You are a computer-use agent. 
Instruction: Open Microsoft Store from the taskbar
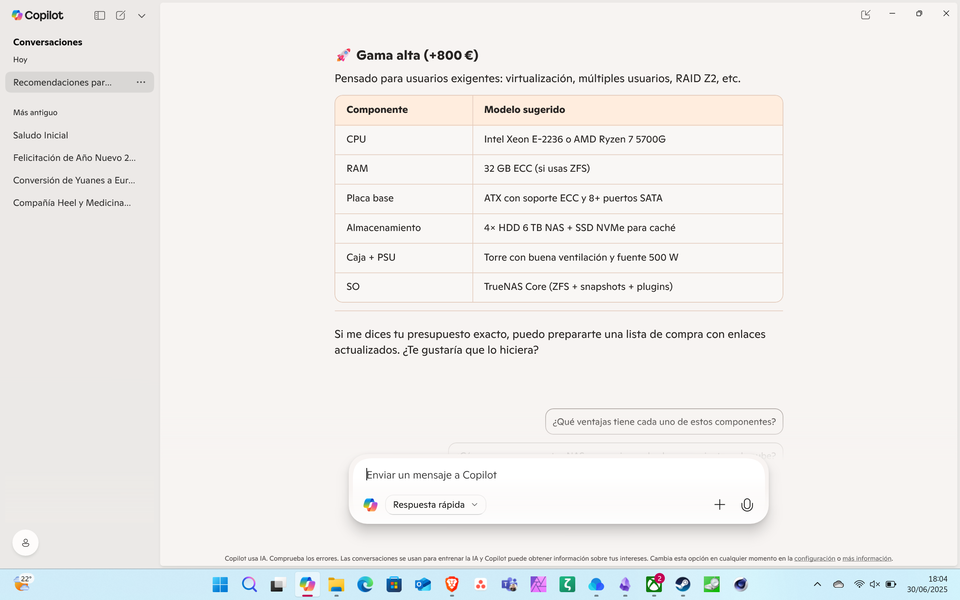tap(394, 585)
